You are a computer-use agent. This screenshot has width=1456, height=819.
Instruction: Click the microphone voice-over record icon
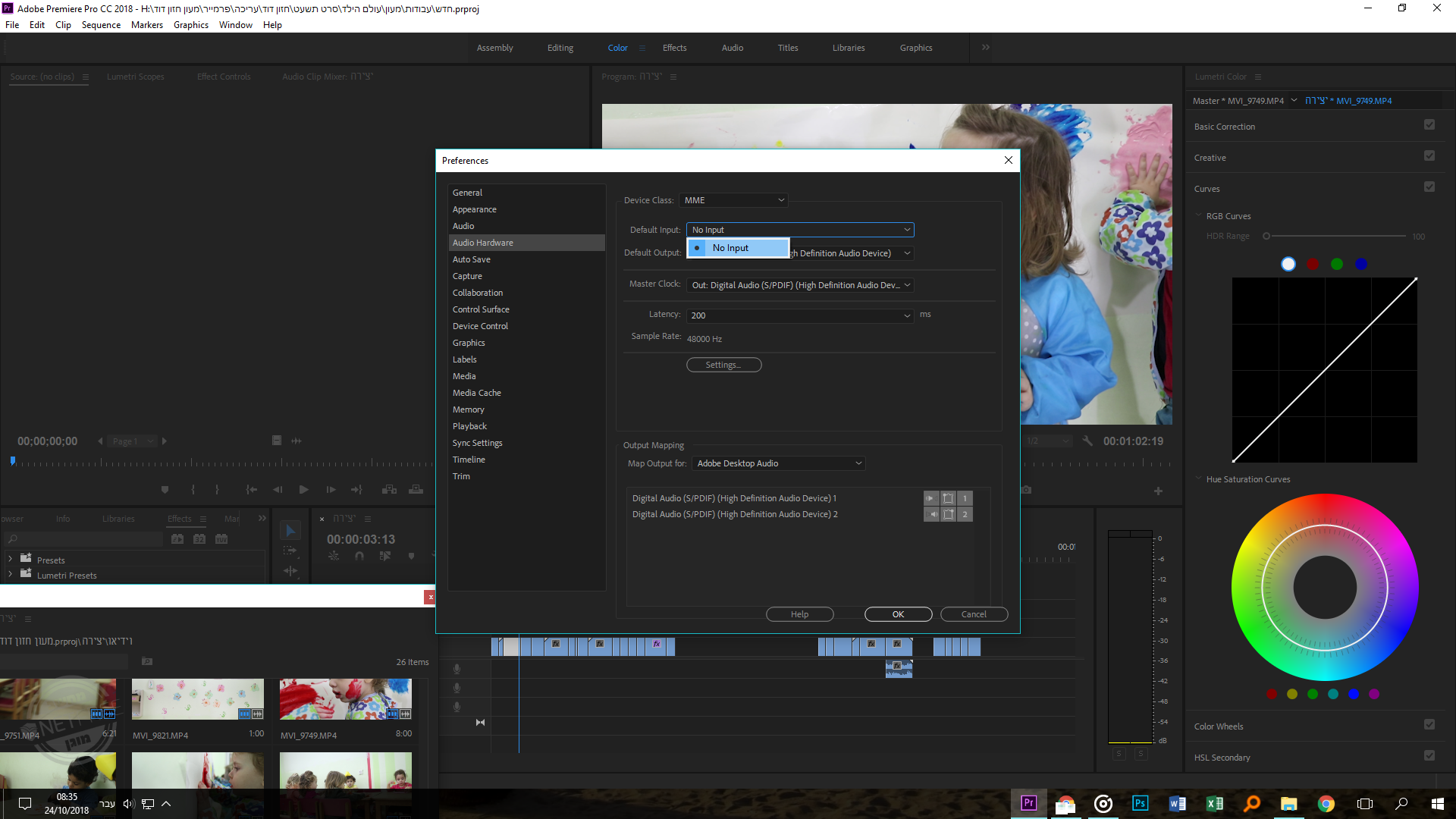point(457,669)
